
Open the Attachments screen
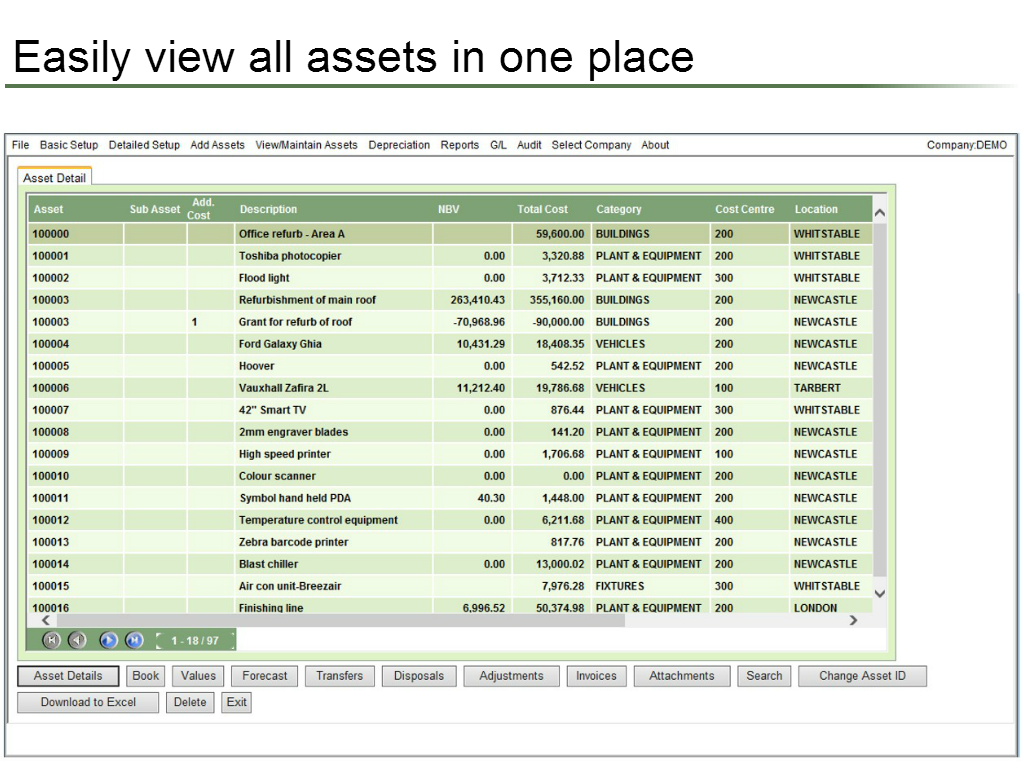[681, 675]
